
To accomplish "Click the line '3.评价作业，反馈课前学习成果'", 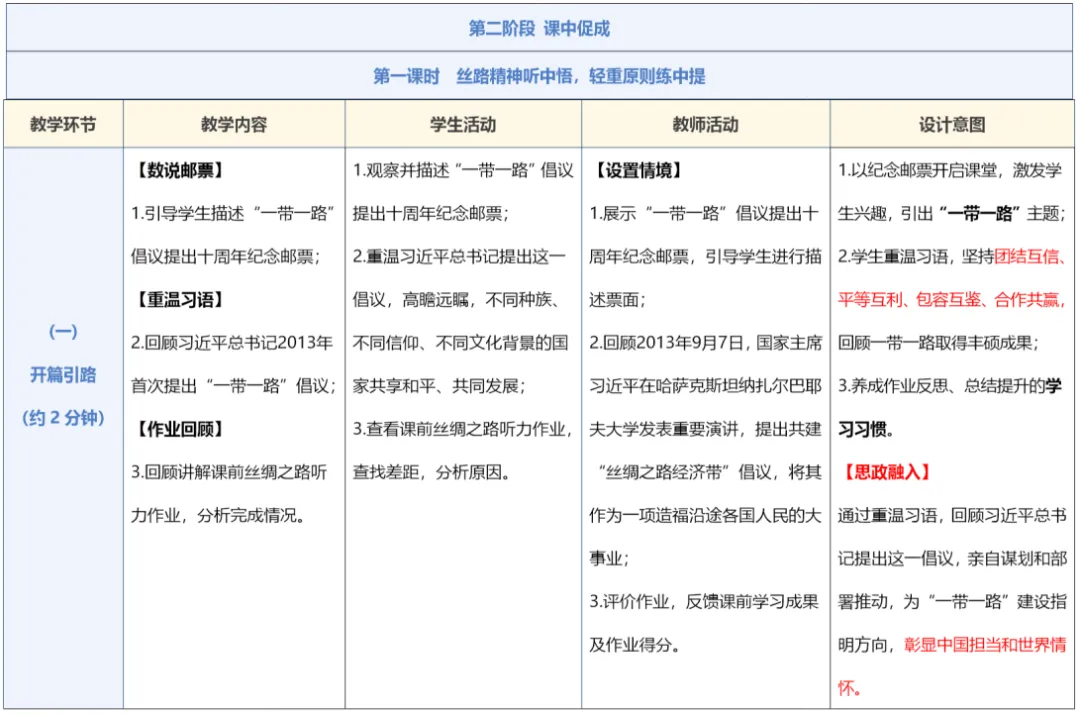I will pyautogui.click(x=703, y=602).
